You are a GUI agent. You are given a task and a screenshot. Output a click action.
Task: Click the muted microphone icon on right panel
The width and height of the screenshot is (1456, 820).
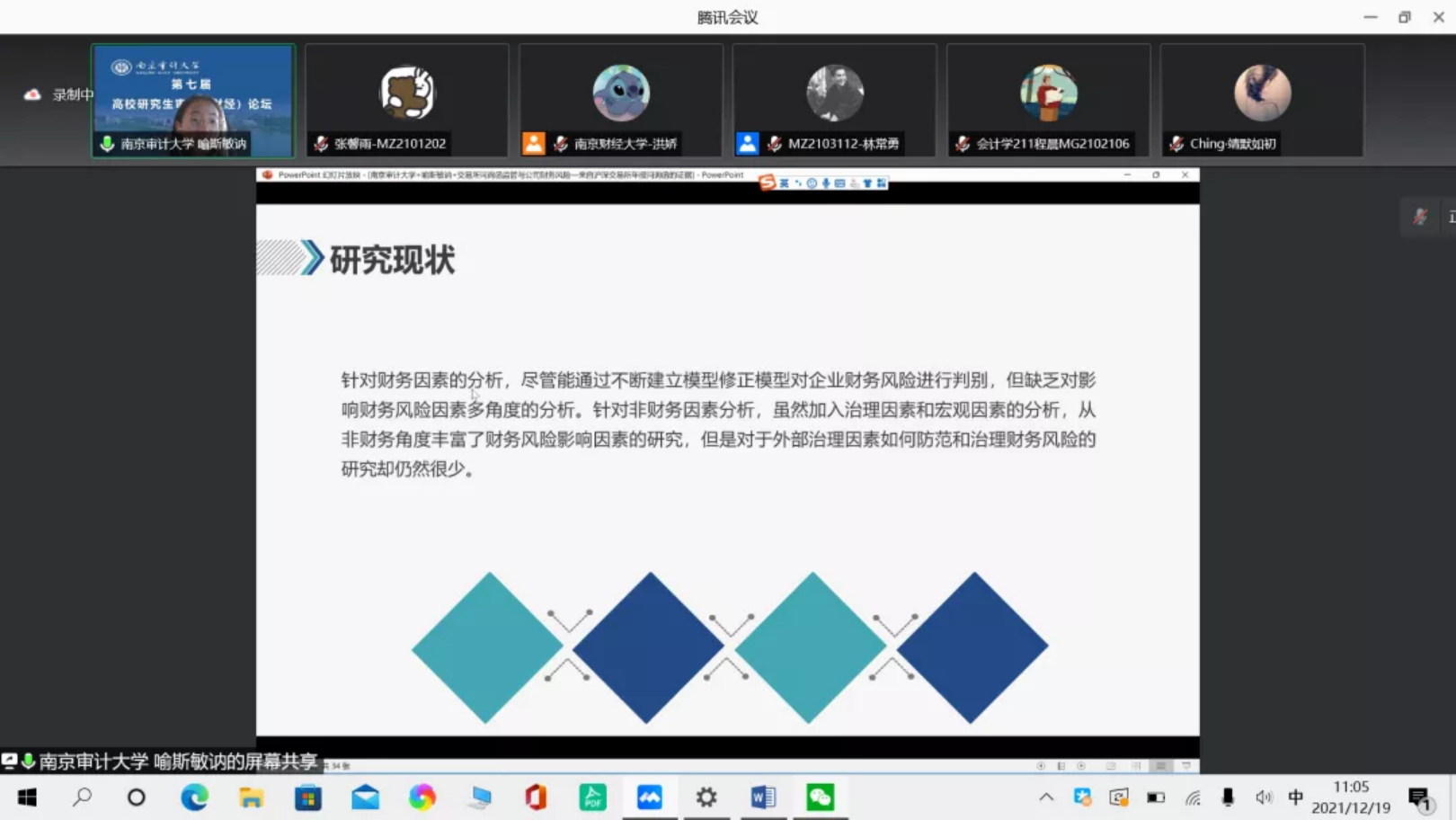[x=1420, y=217]
